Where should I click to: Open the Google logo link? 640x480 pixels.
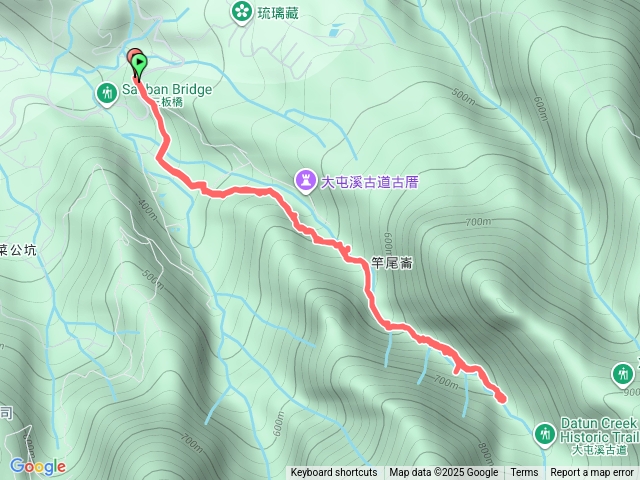click(38, 466)
